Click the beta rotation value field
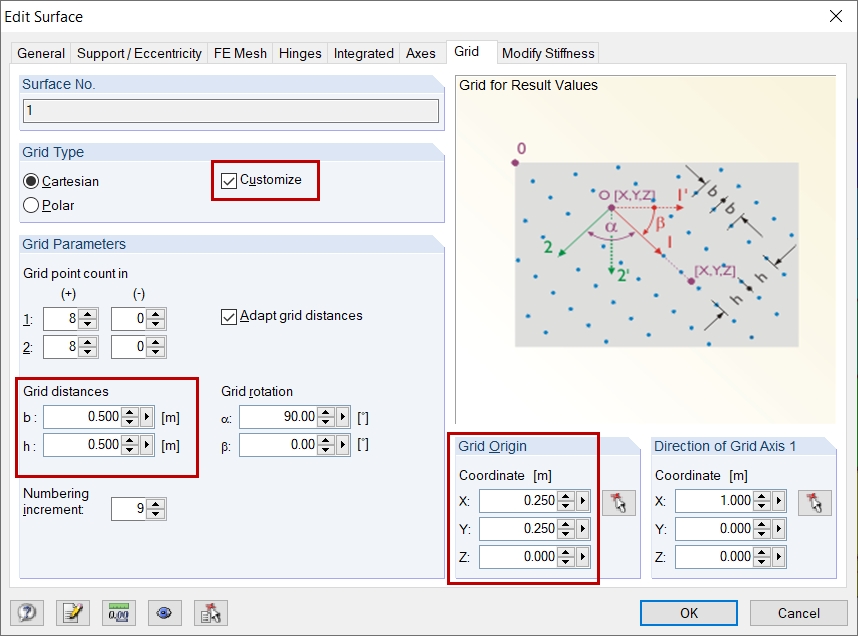858x636 pixels. tap(278, 444)
